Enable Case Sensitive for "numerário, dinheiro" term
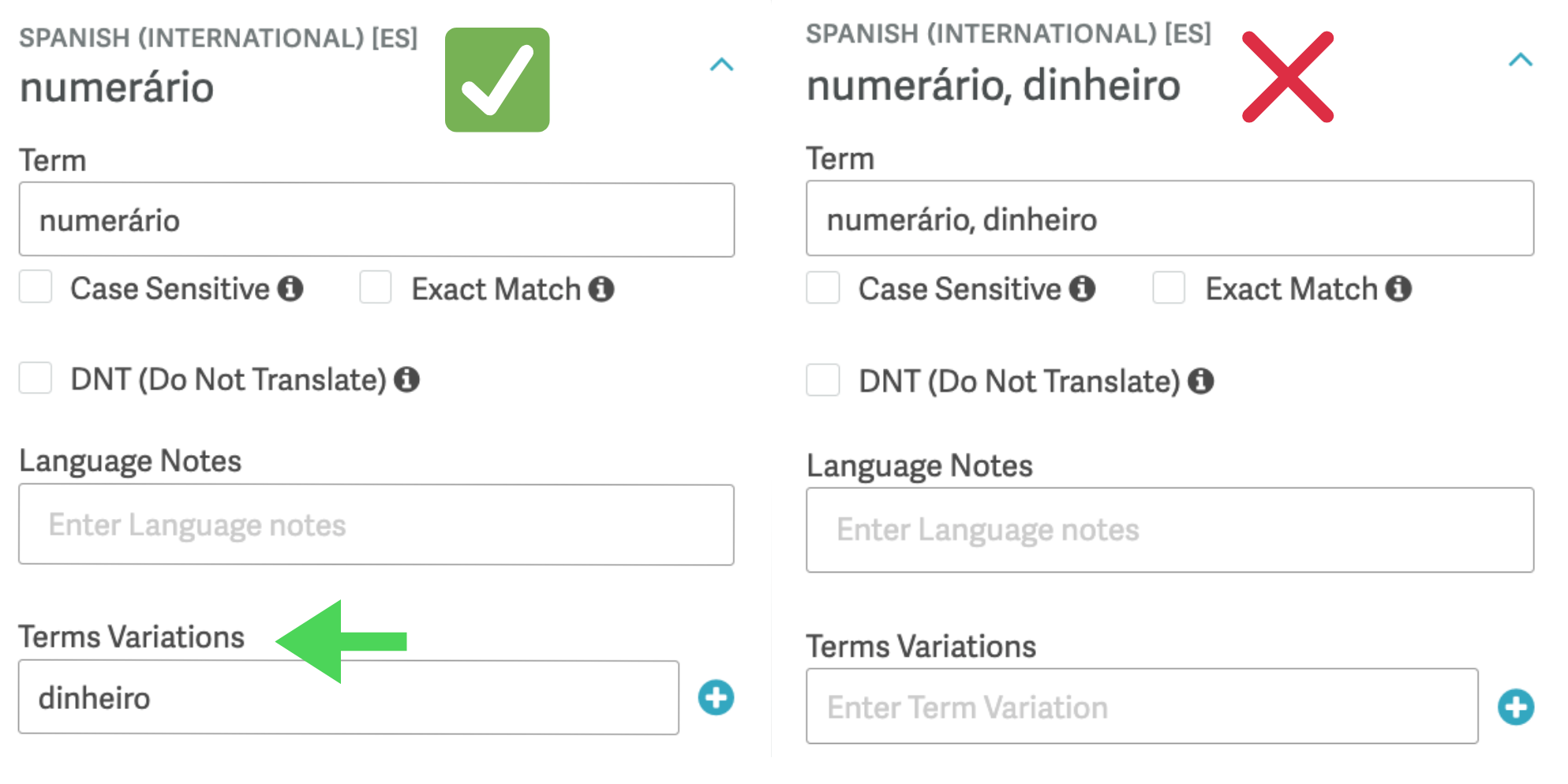This screenshot has height=784, width=1568. [823, 288]
